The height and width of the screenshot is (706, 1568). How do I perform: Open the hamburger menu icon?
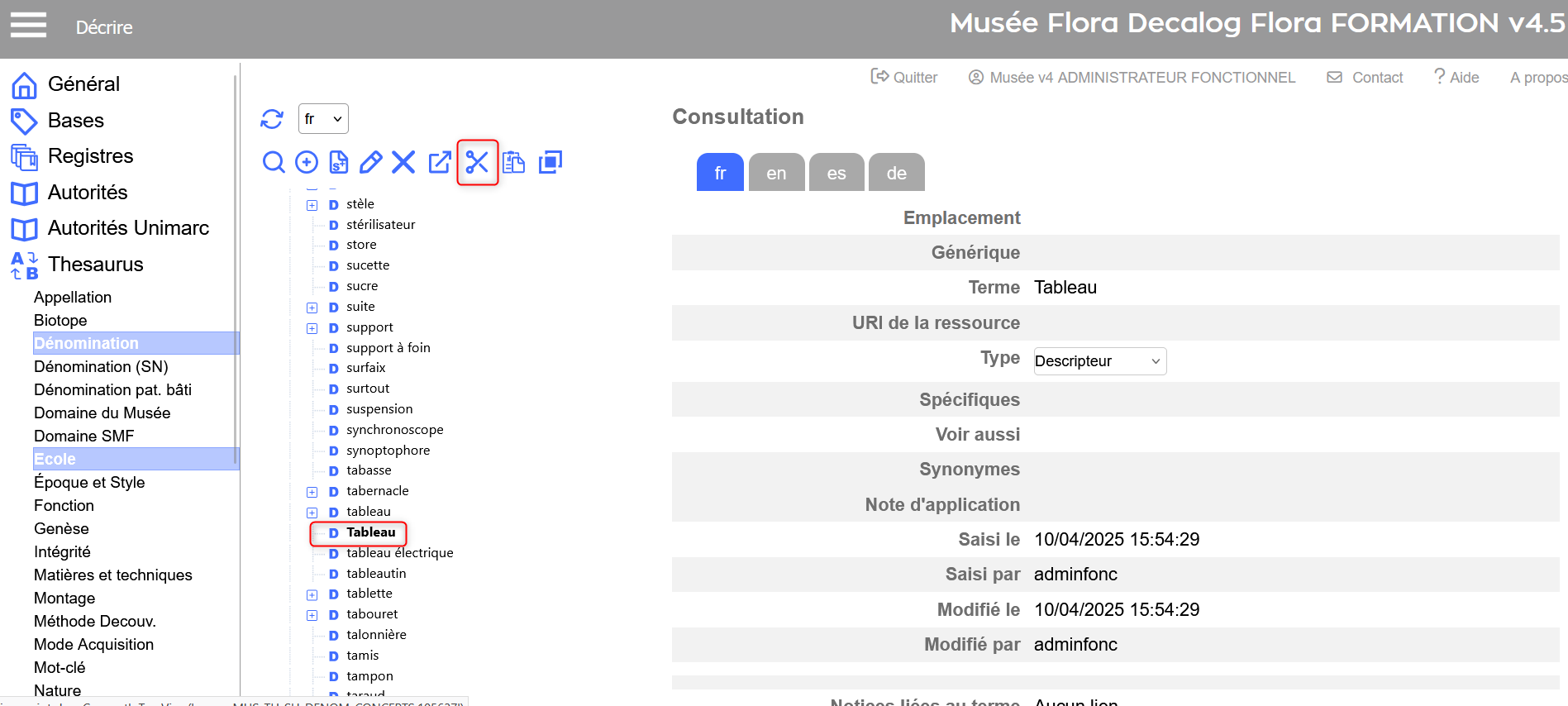point(28,26)
